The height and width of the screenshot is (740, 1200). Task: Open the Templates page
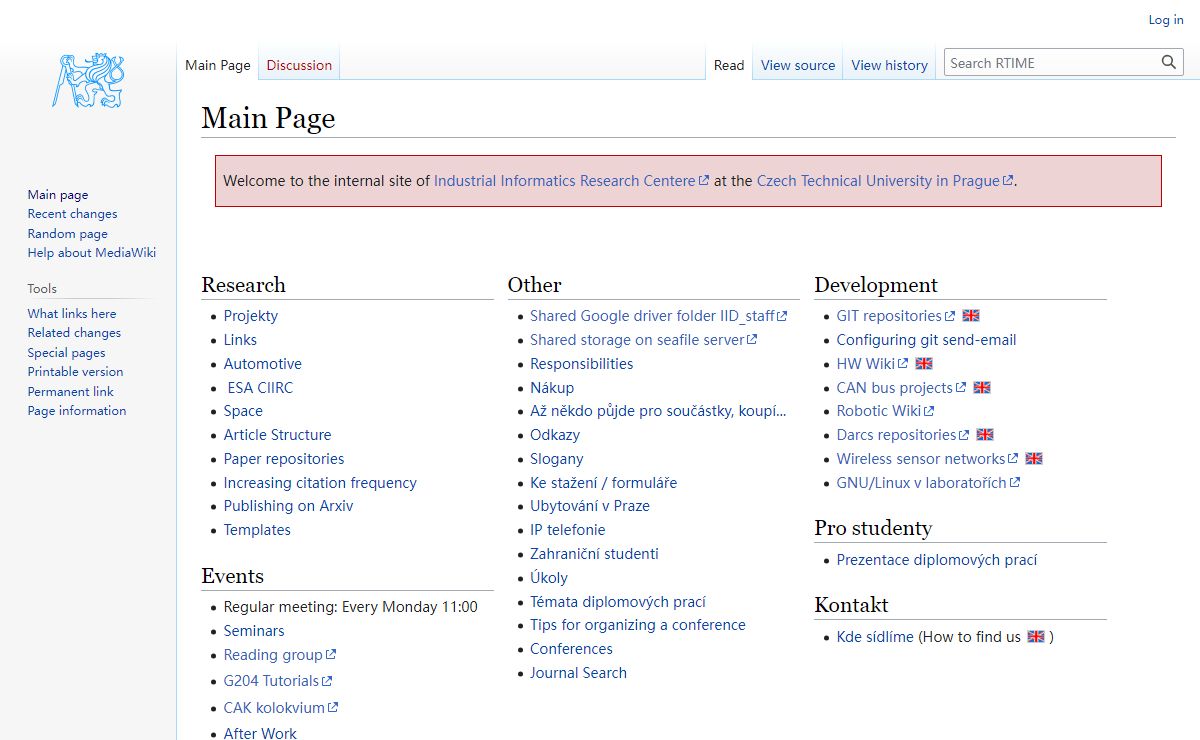(257, 530)
